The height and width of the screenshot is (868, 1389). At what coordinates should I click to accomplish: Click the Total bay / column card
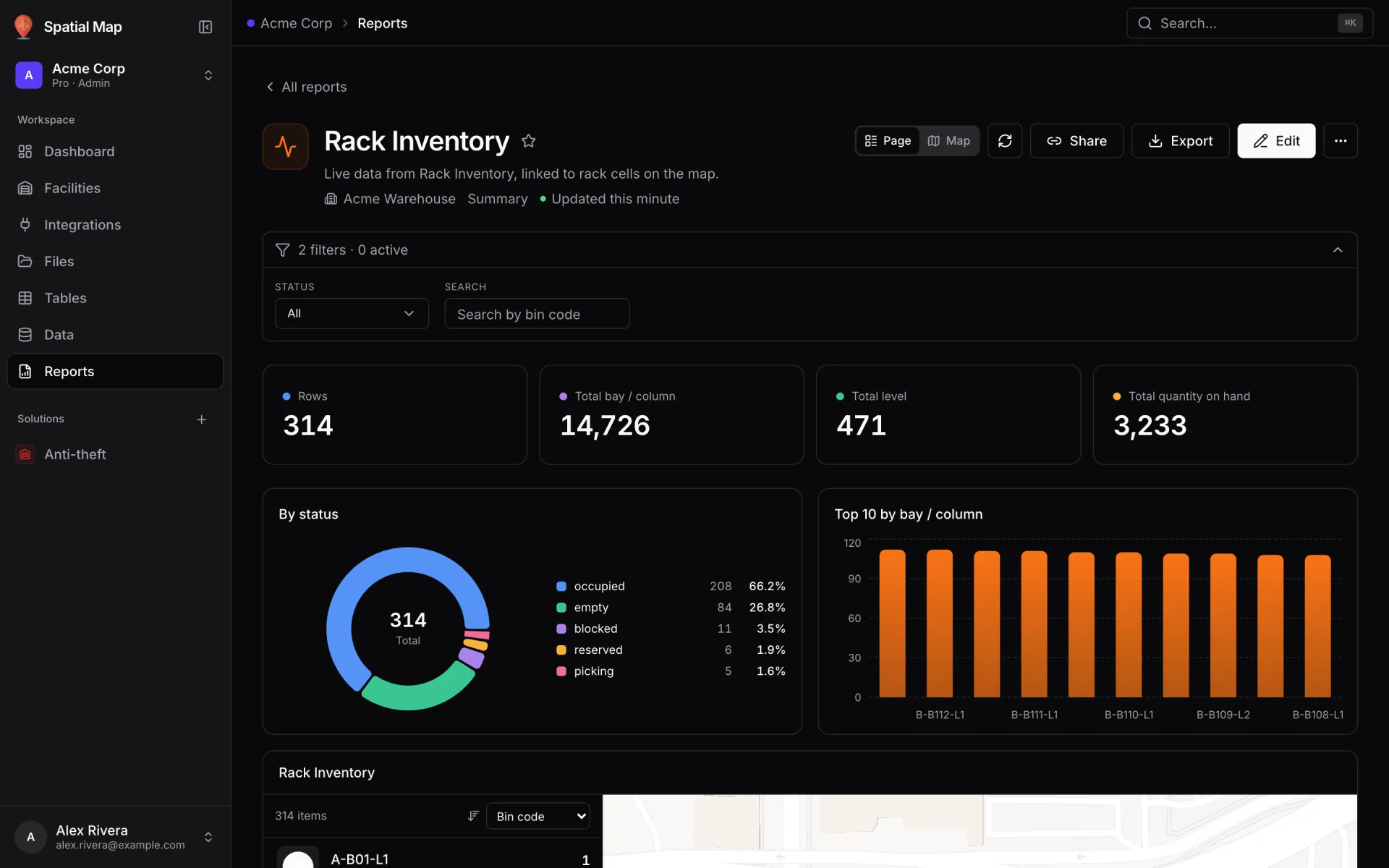pyautogui.click(x=671, y=414)
